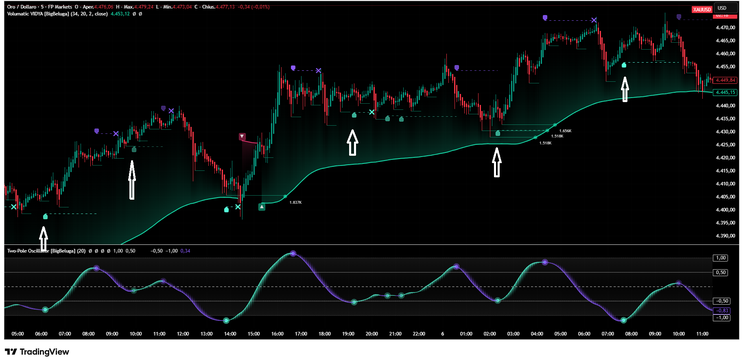Click the oscillator green dot at 14:00 trough
Viewport: 743px width, 364px height.
226,320
